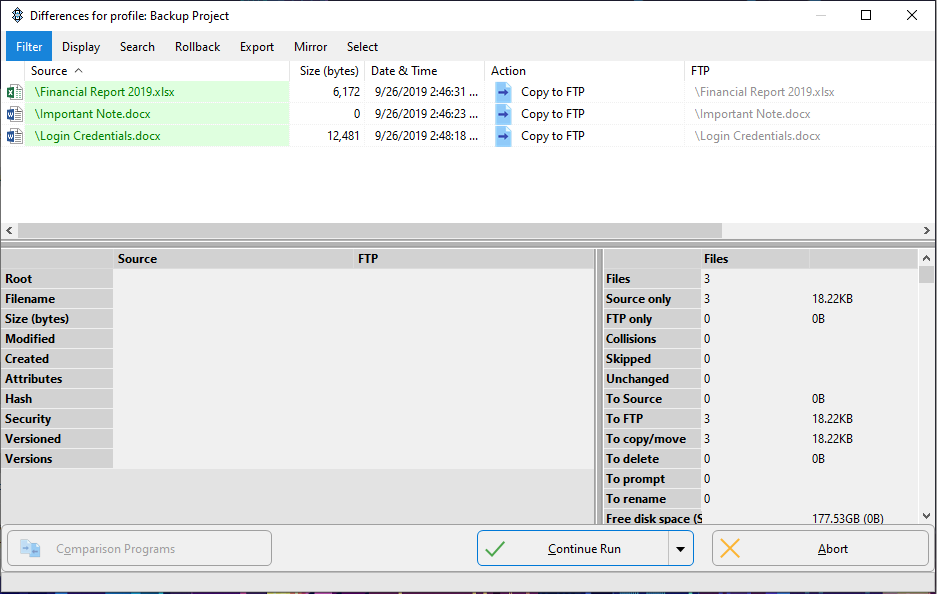This screenshot has width=937, height=594.
Task: Open the Rollback menu
Action: click(x=197, y=47)
